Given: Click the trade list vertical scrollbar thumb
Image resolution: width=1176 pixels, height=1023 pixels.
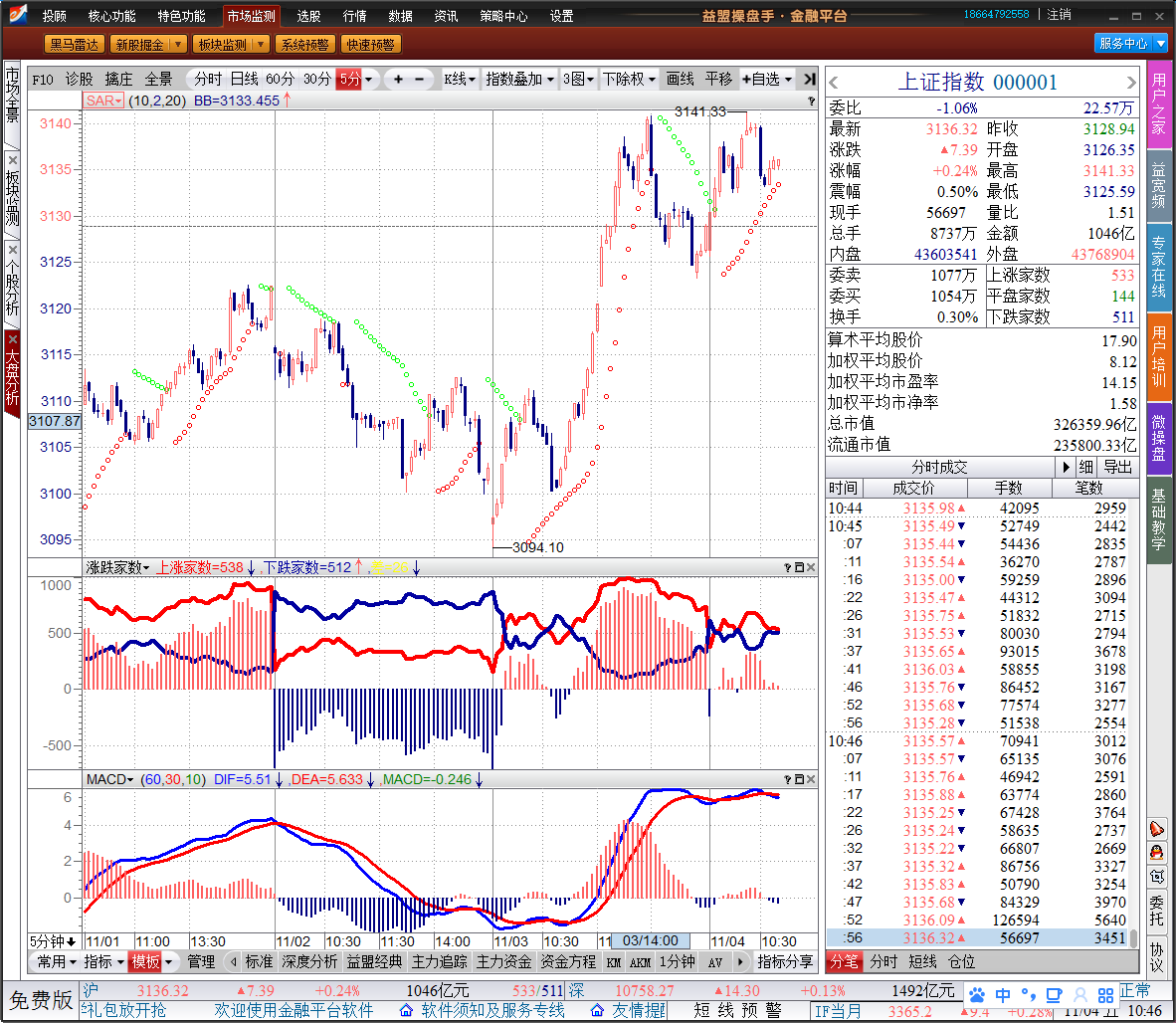Looking at the screenshot, I should pos(1132,937).
